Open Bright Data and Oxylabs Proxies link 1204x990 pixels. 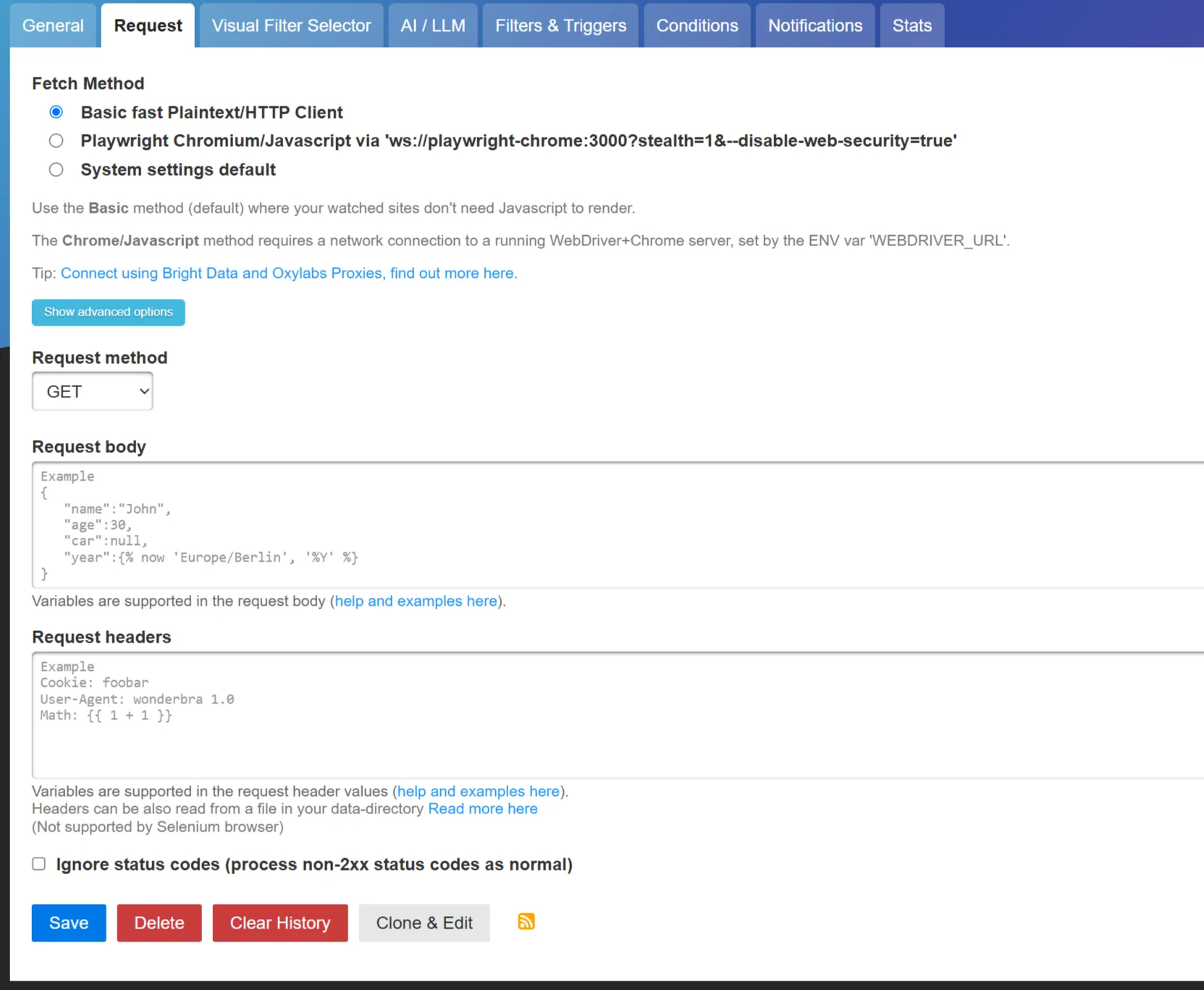289,273
